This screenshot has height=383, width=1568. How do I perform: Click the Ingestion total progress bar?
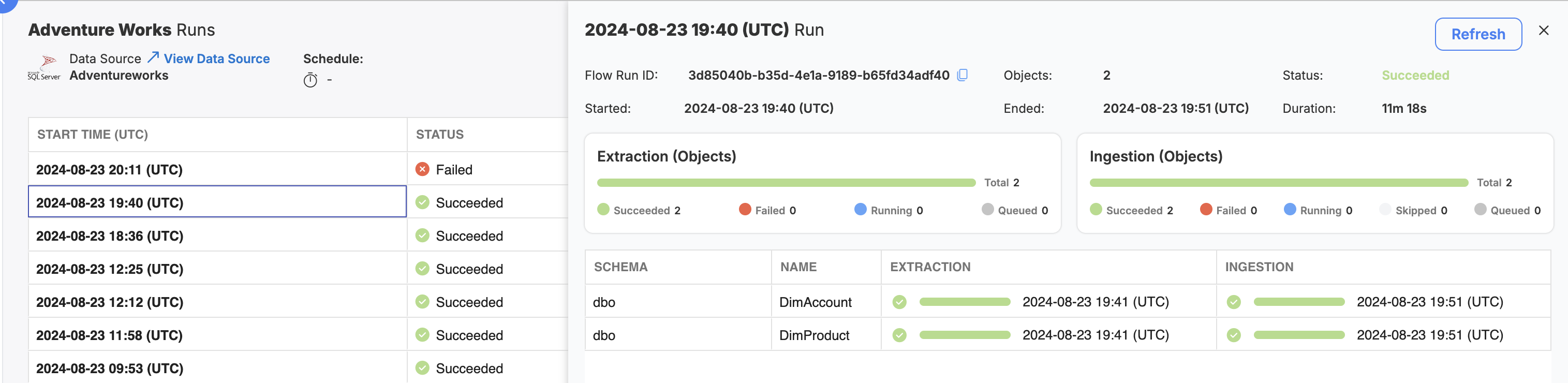tap(1279, 183)
